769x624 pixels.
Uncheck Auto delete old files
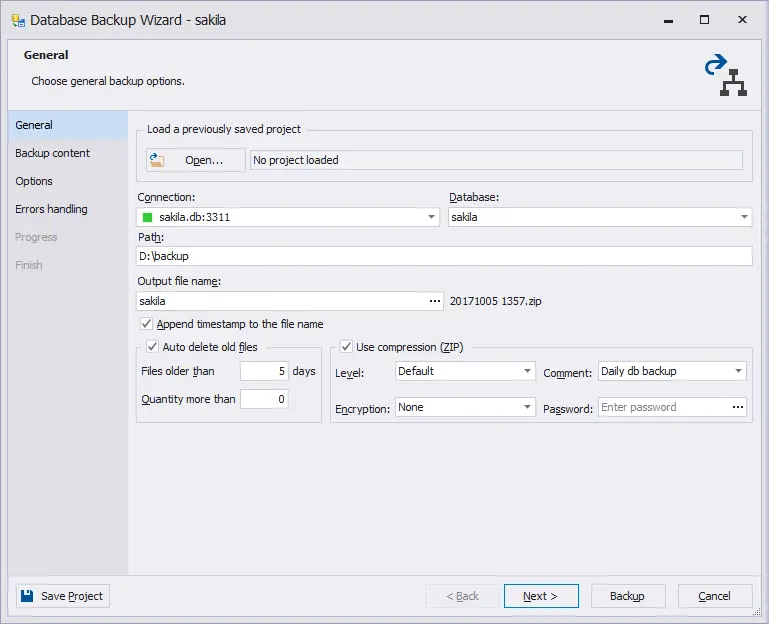click(152, 346)
